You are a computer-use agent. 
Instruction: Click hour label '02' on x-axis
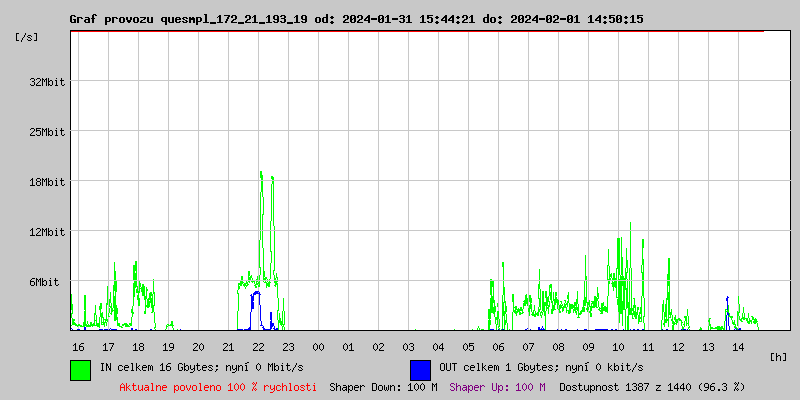[379, 347]
